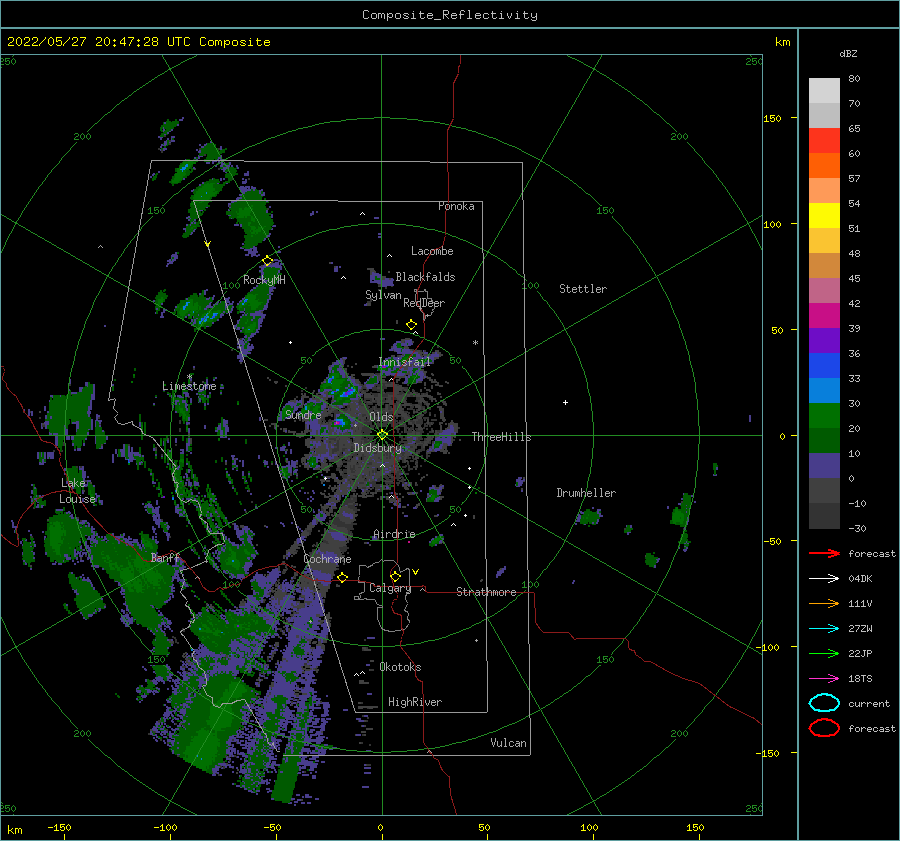Image resolution: width=900 pixels, height=841 pixels.
Task: Click the yellow diamond marker near RedDeer
Action: pyautogui.click(x=412, y=325)
